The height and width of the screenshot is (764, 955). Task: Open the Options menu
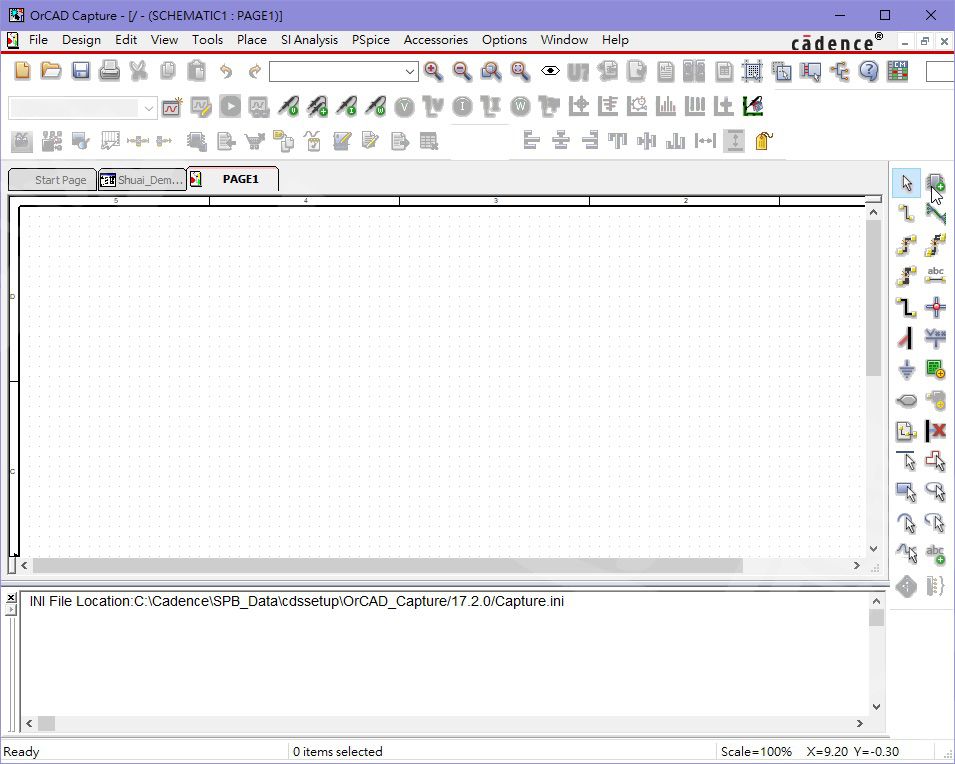504,40
